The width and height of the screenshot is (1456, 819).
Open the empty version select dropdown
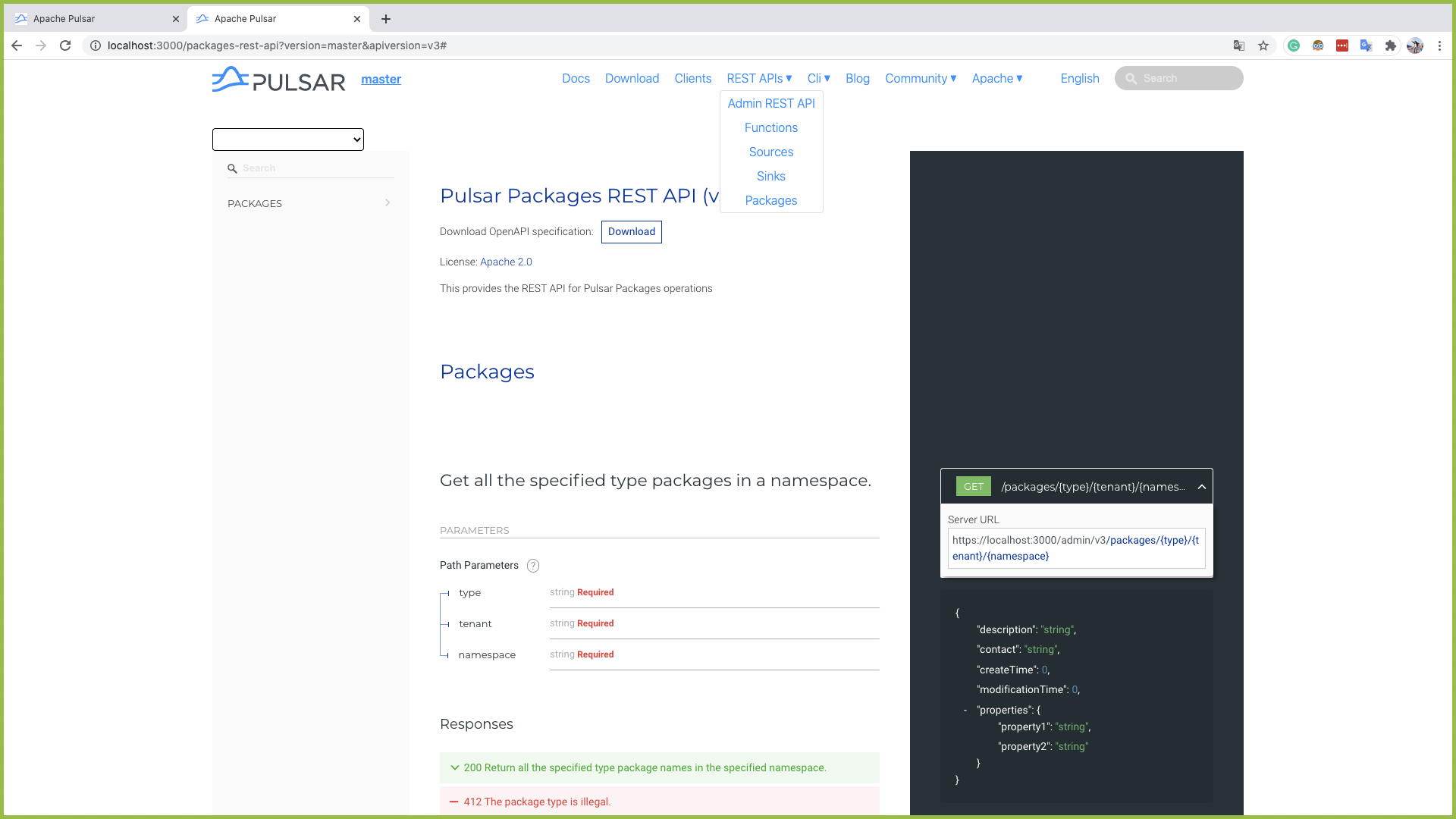tap(288, 140)
